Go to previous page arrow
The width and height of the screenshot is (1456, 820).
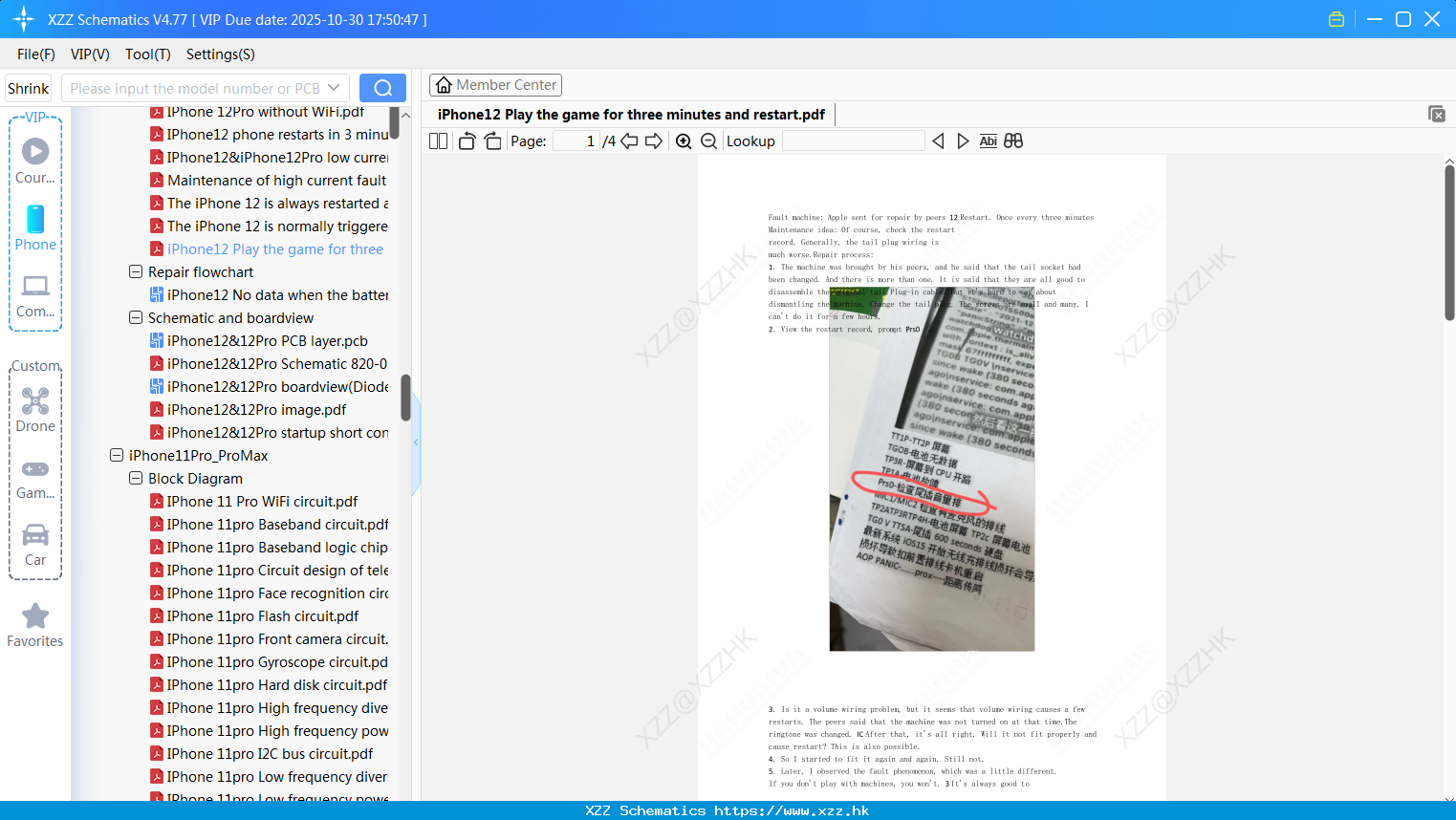[629, 141]
